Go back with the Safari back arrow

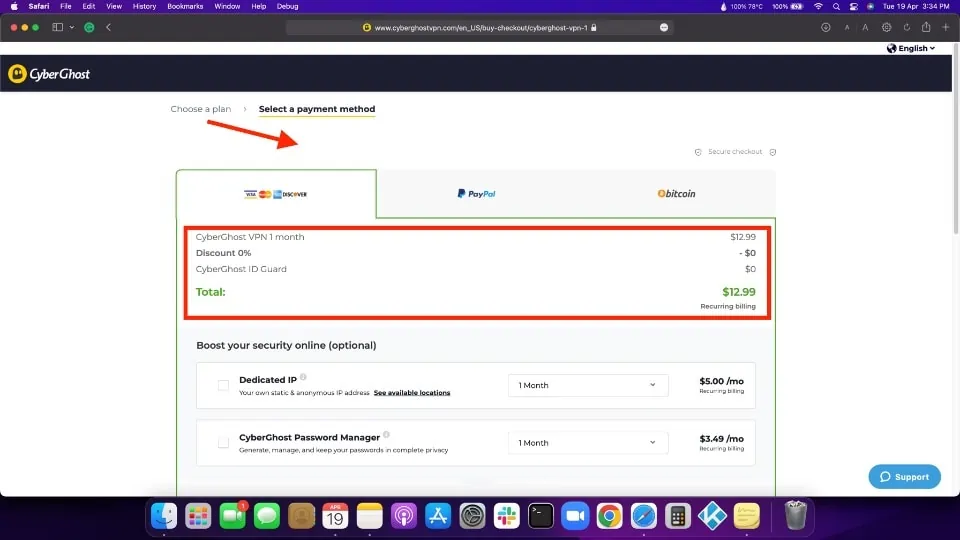click(108, 27)
